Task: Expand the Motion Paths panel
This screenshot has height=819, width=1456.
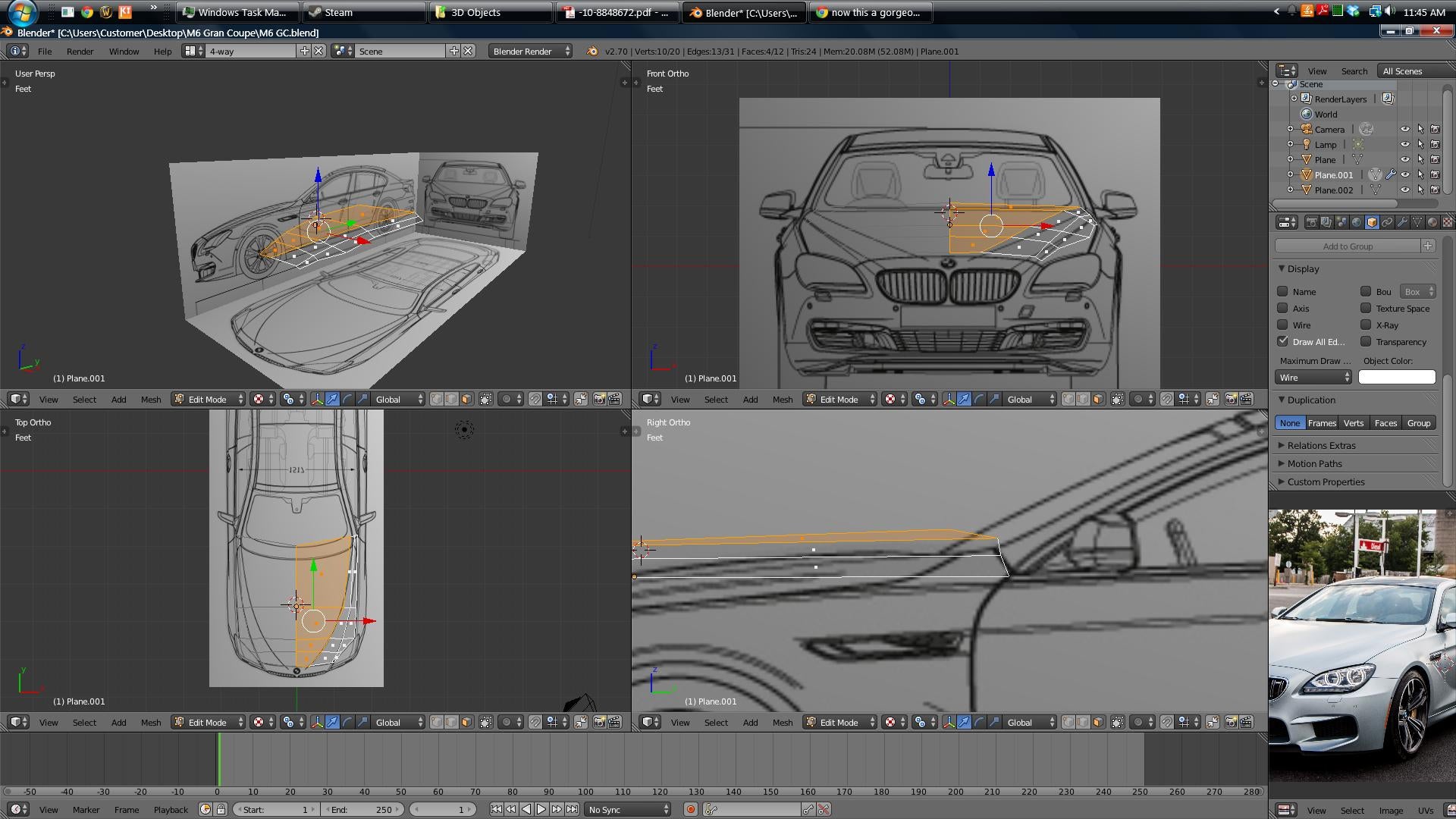Action: click(1313, 463)
